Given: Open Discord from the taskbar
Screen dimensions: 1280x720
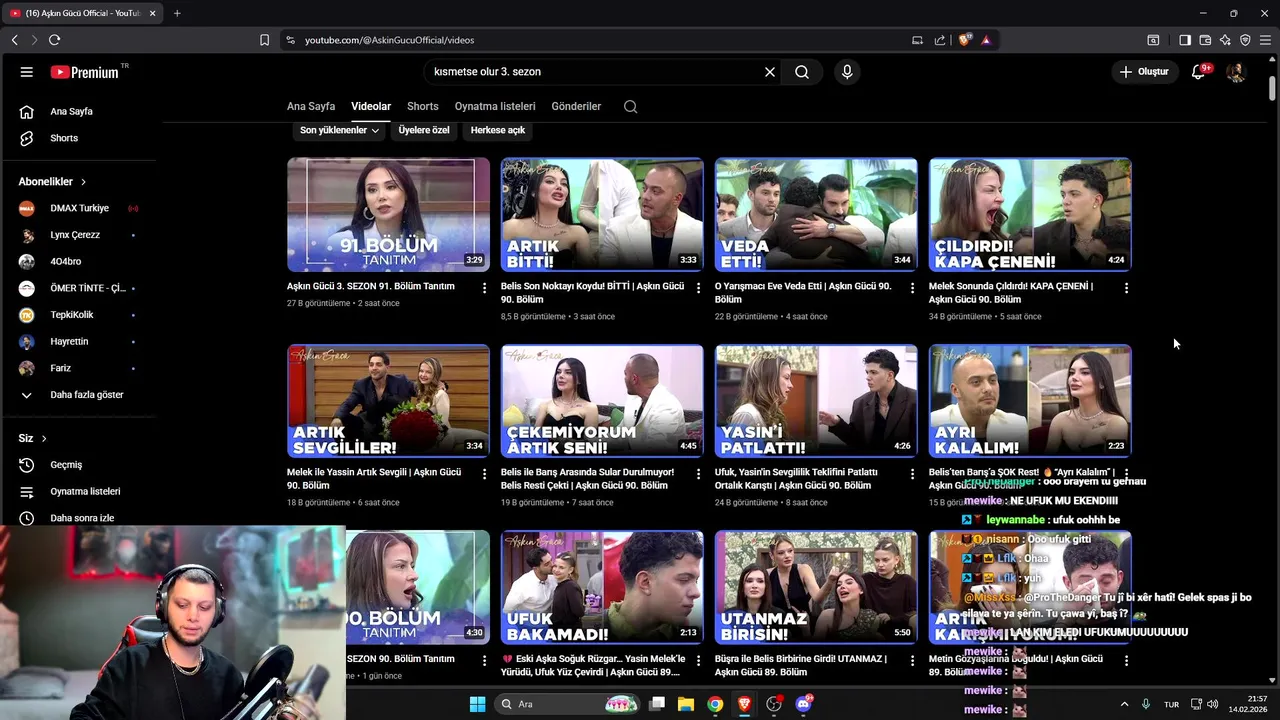Looking at the screenshot, I should coord(803,704).
